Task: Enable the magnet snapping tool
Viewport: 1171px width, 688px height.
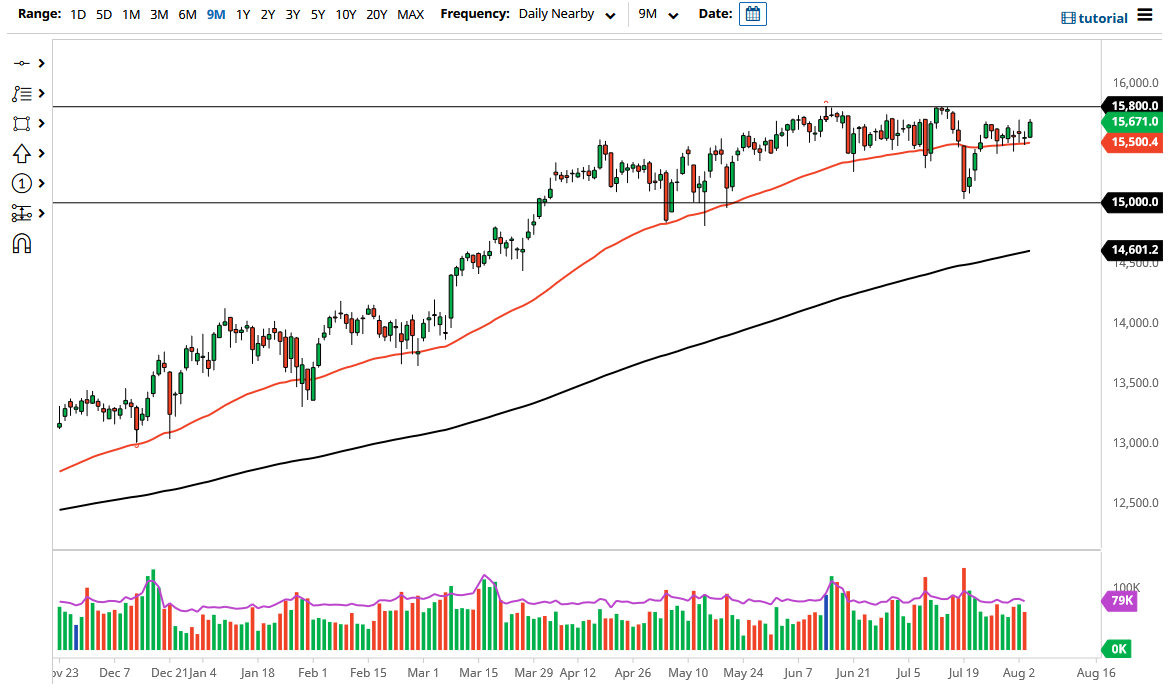Action: click(22, 243)
